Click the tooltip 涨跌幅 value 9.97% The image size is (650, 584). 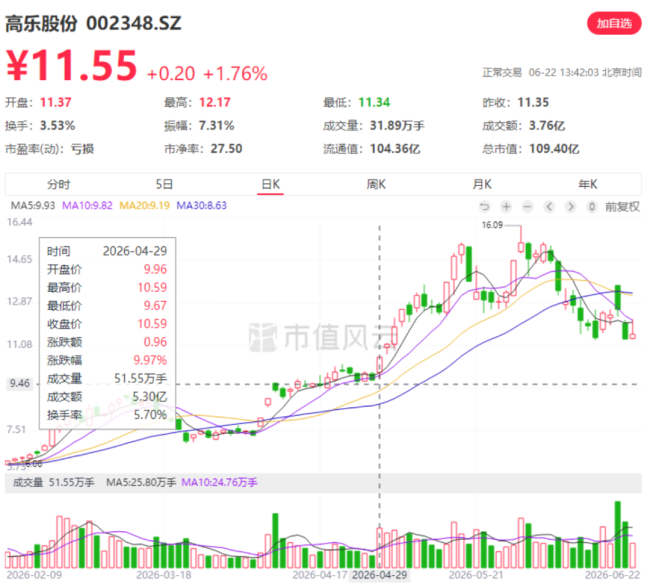150,360
